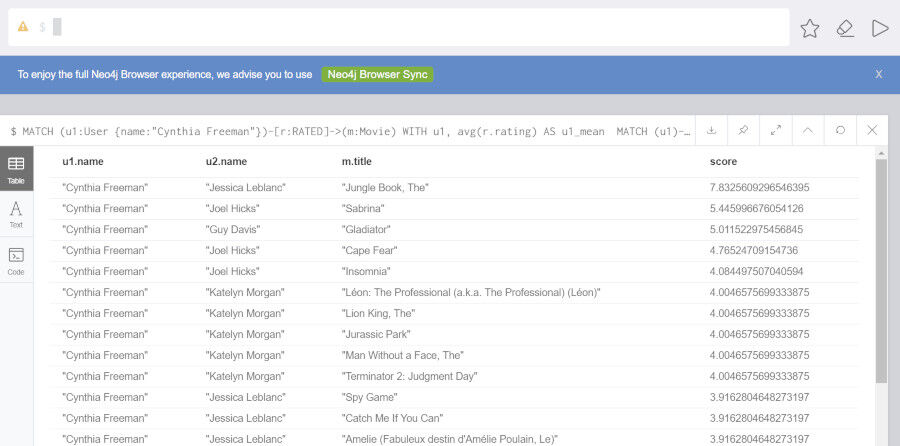The image size is (900, 446).
Task: Expand result frame to fullscreen
Action: point(776,130)
